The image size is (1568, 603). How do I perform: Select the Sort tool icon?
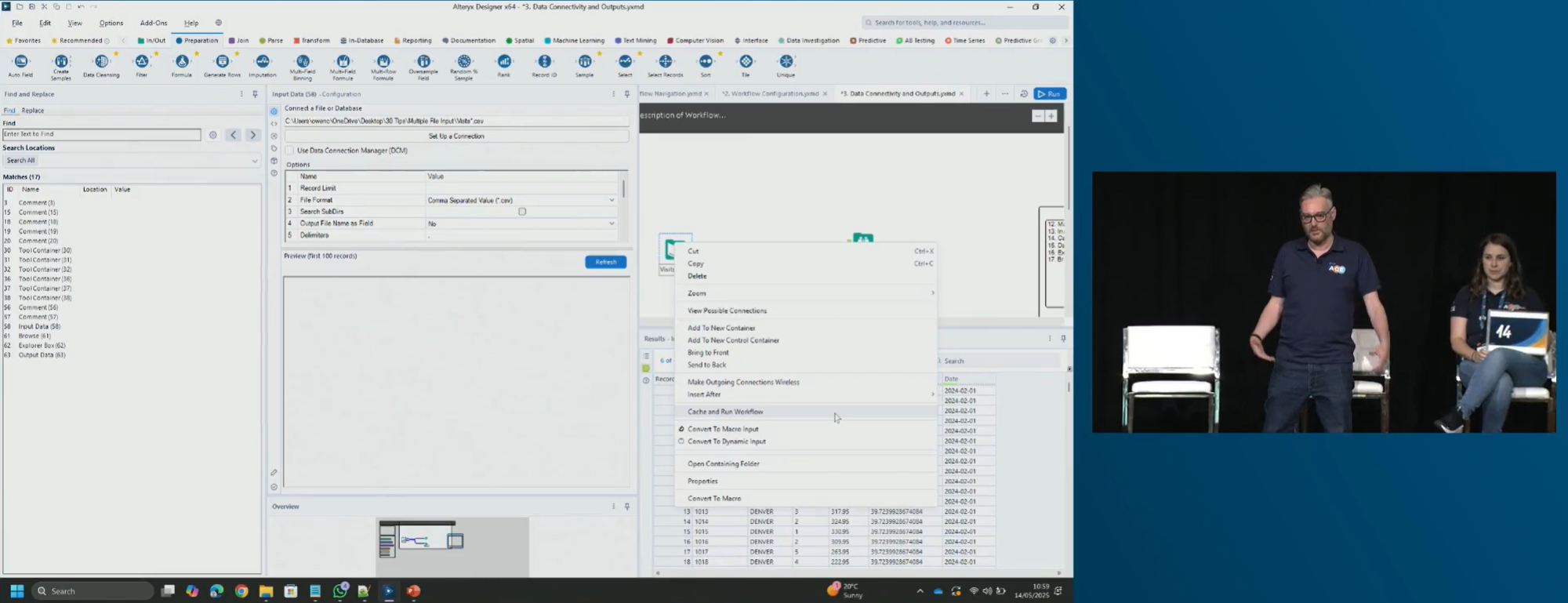706,62
